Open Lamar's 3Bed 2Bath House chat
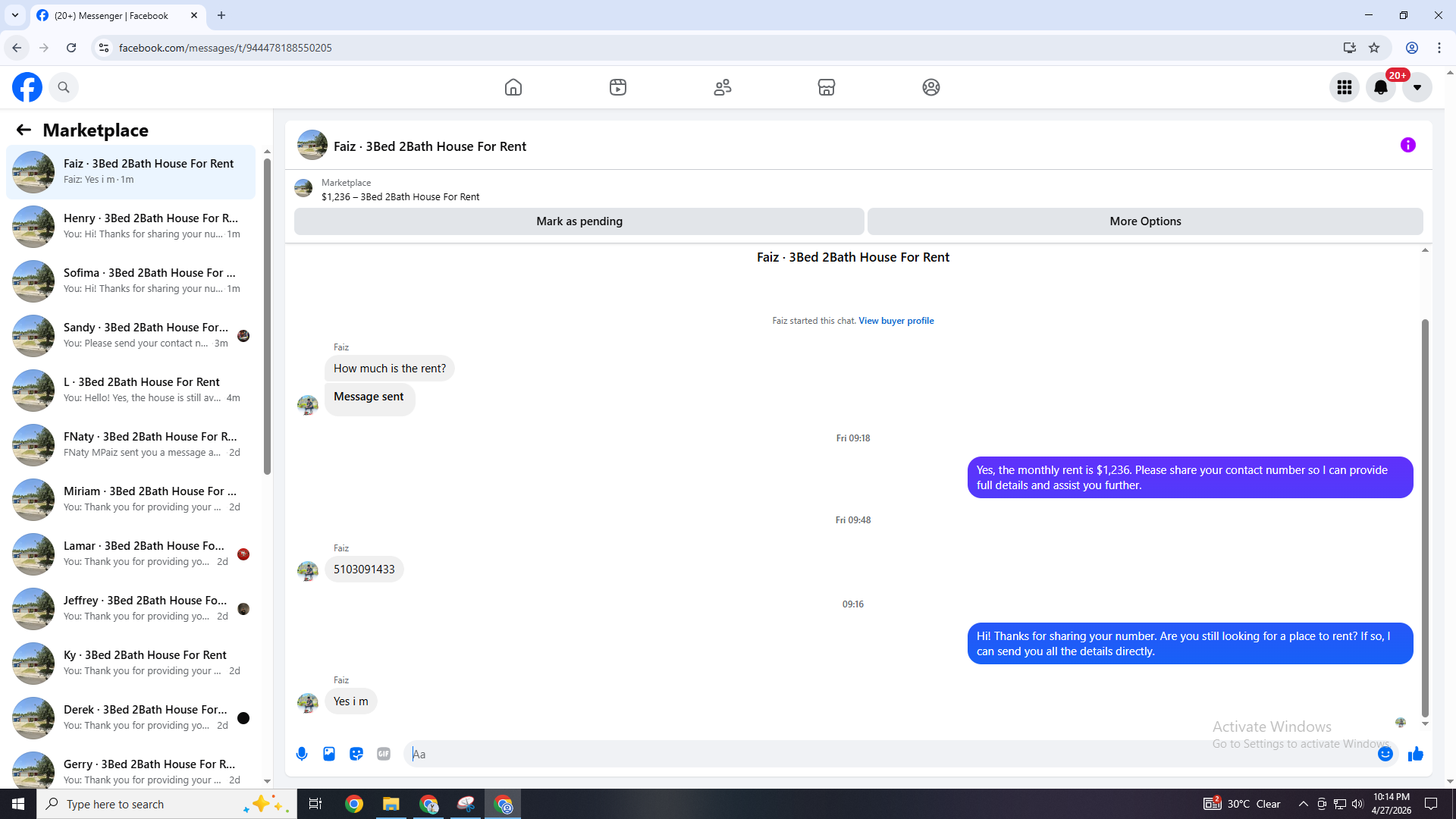 click(130, 554)
